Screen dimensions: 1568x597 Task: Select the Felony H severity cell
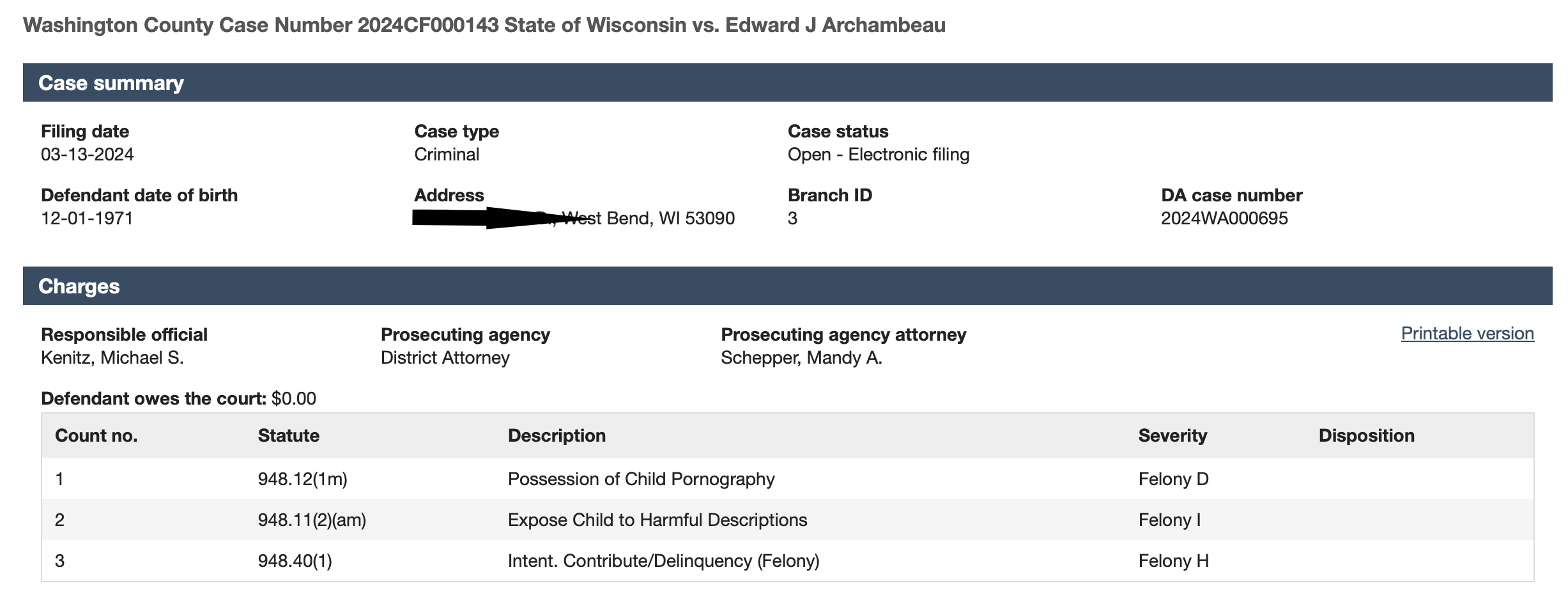[1173, 561]
